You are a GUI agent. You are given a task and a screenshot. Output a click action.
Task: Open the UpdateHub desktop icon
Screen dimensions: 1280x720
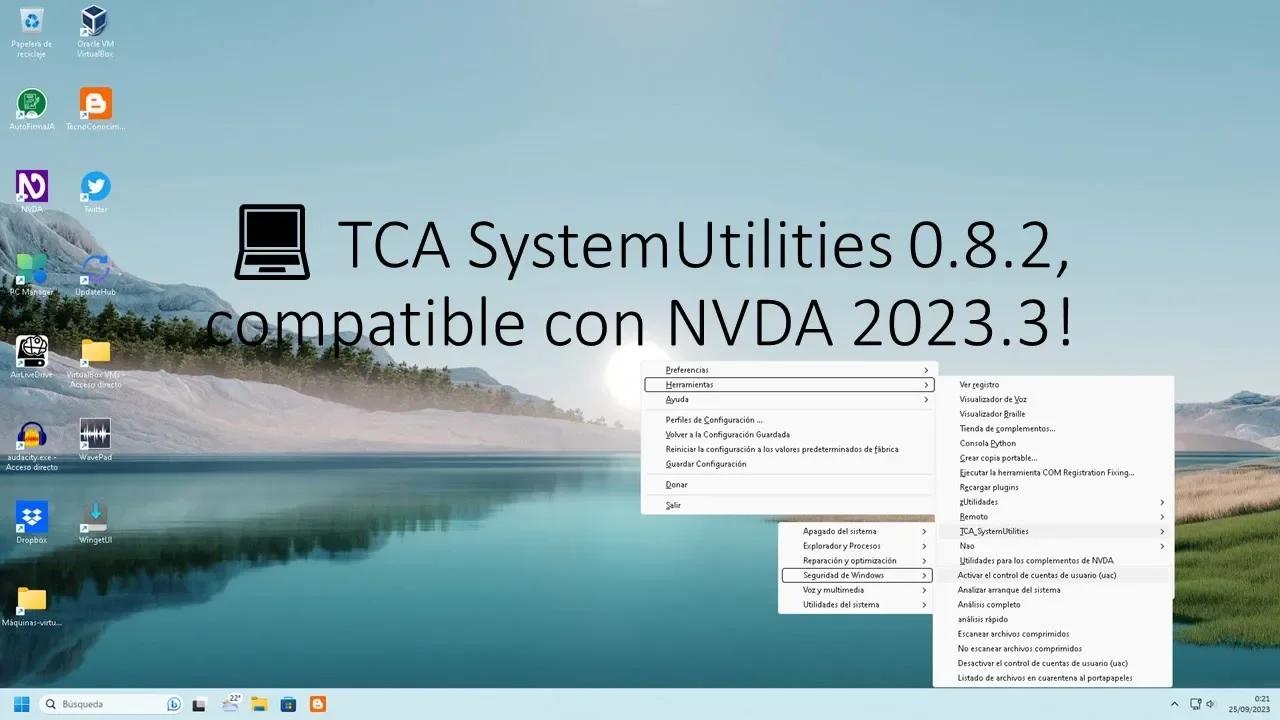(93, 270)
